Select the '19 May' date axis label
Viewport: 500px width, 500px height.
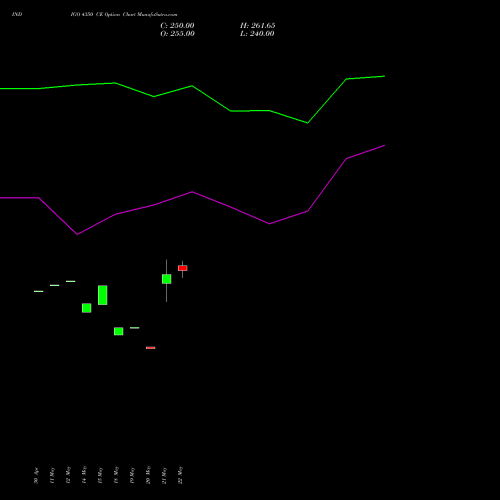[x=132, y=475]
